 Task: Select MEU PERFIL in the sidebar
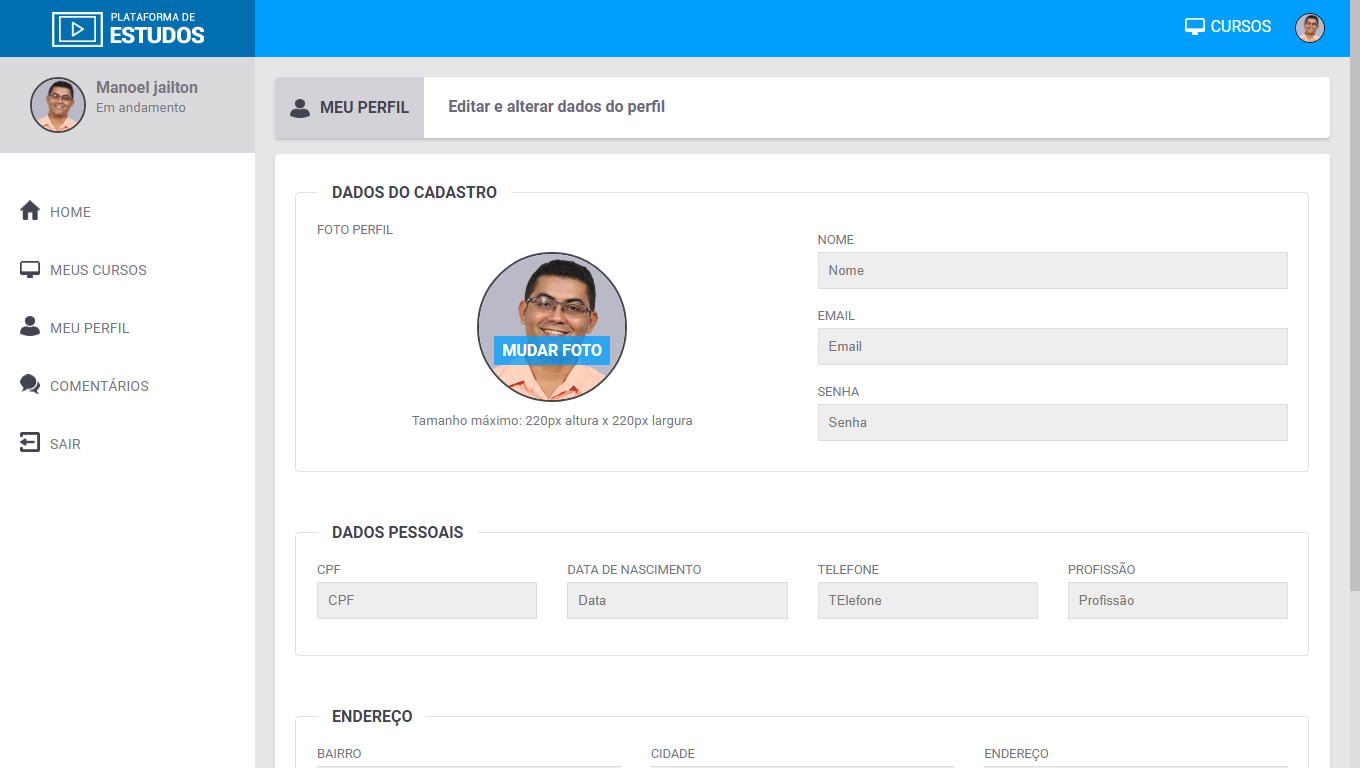coord(89,328)
